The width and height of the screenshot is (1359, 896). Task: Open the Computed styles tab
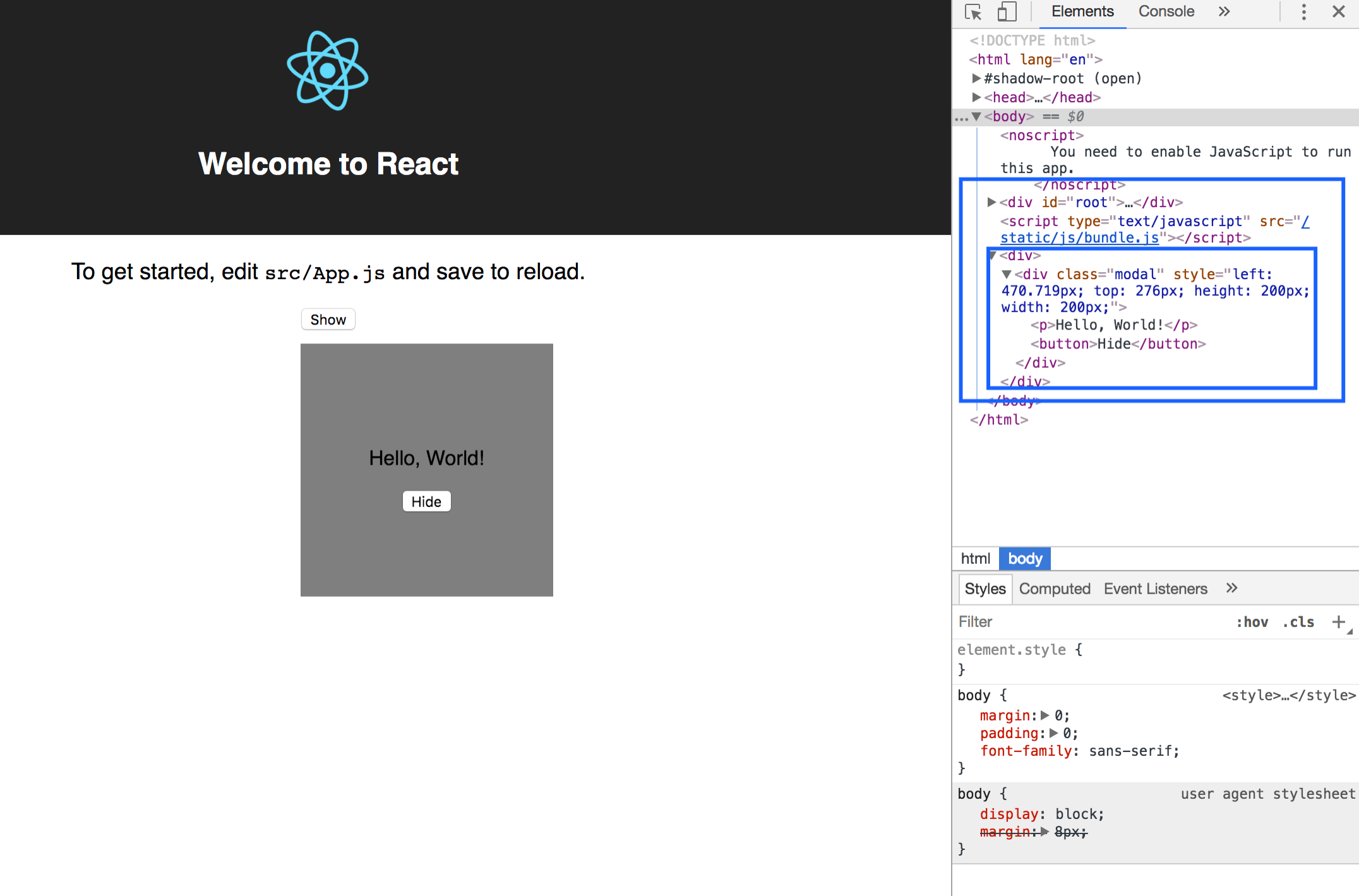click(1054, 588)
